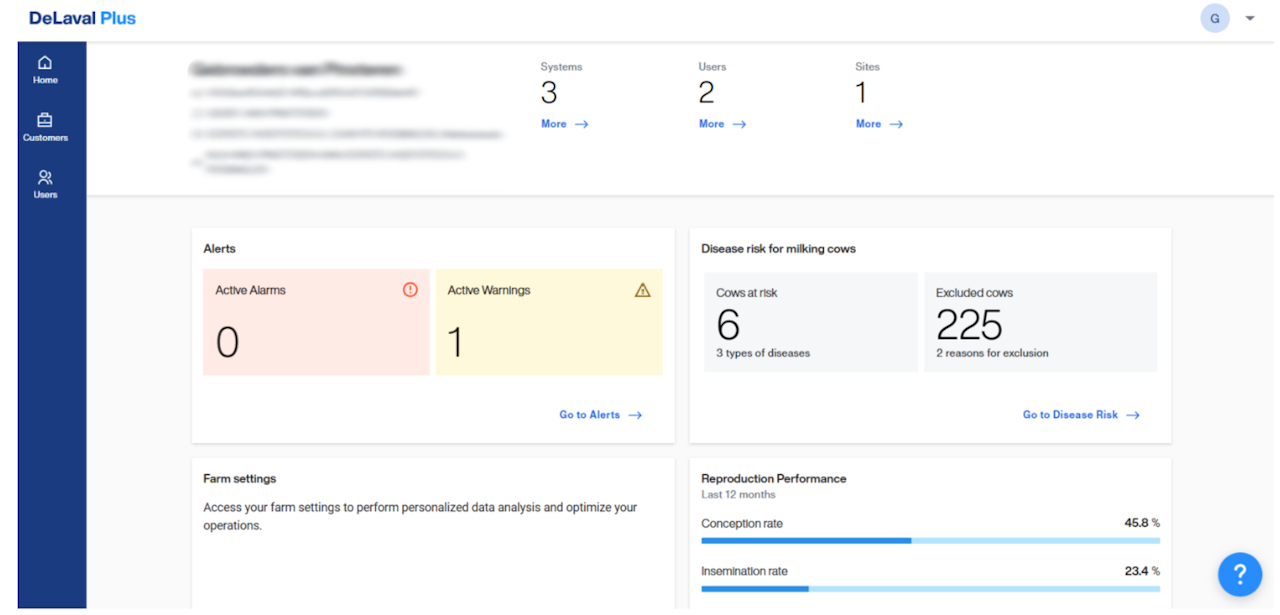
Task: Open More link under Sites
Action: tap(879, 124)
